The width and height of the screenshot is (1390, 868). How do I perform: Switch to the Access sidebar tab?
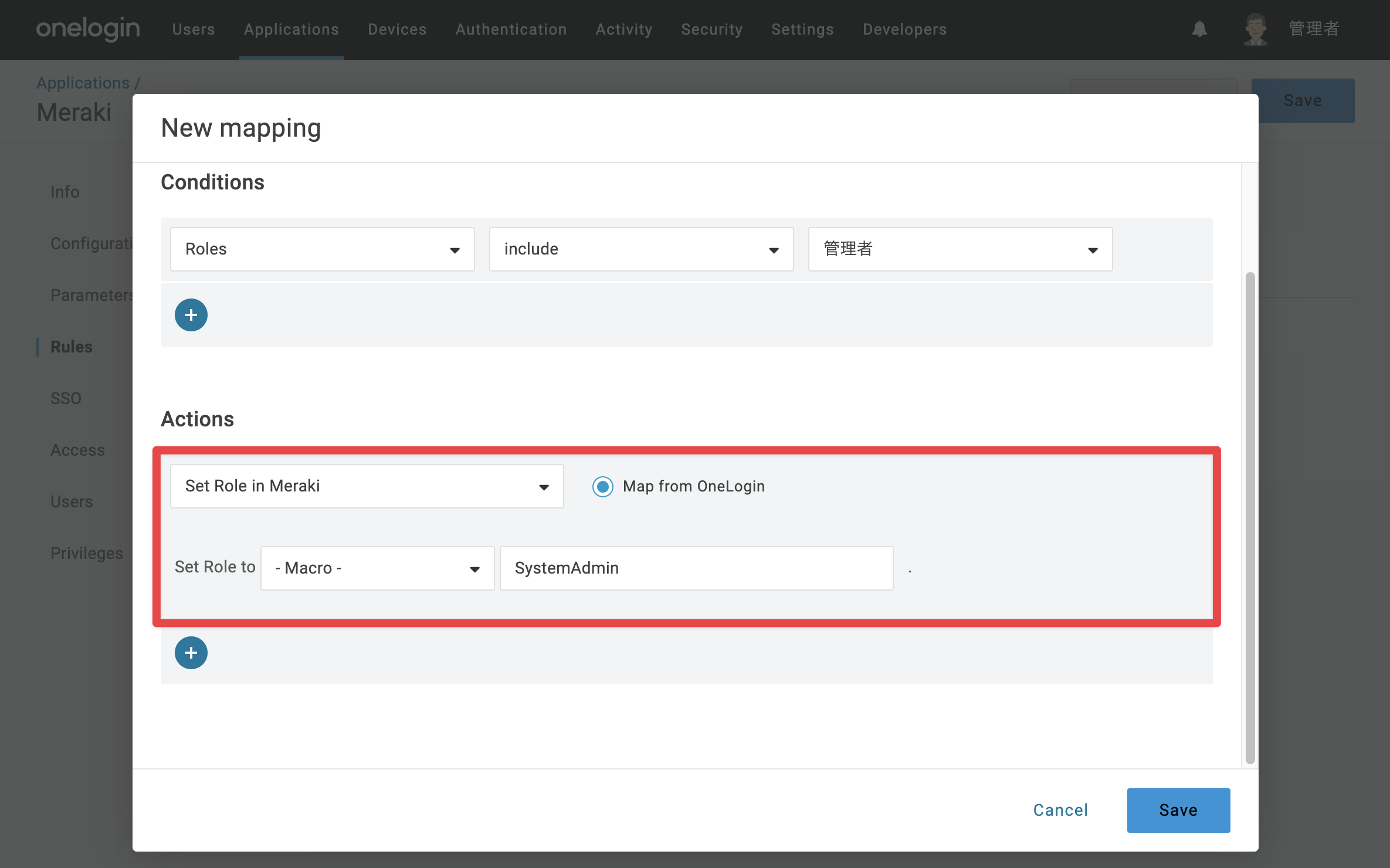(x=77, y=450)
